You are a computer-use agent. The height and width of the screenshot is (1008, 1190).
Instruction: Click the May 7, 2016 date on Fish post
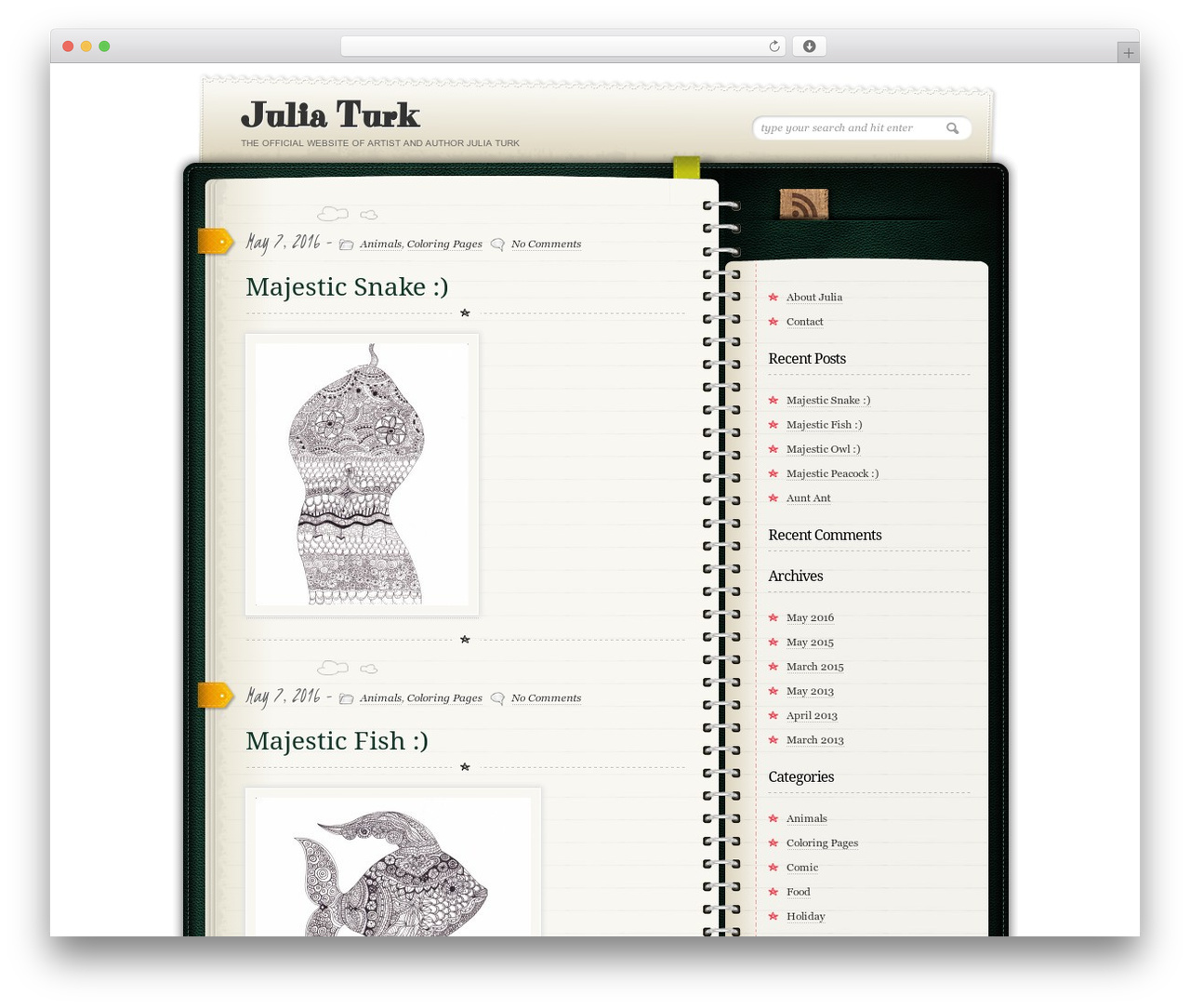[x=283, y=696]
